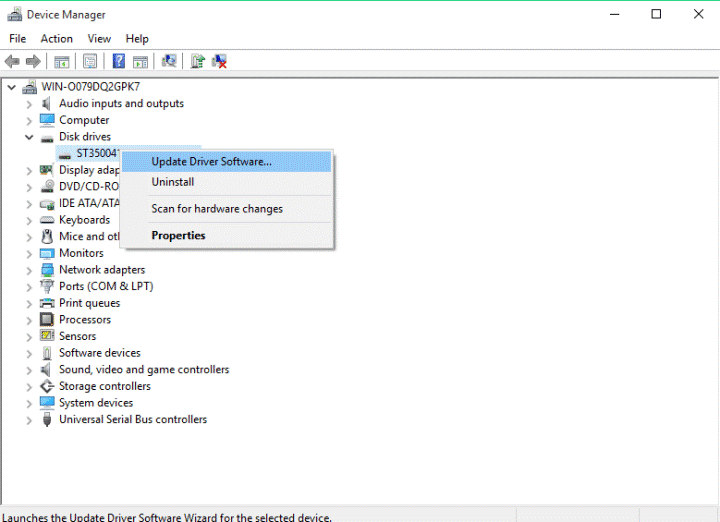The width and height of the screenshot is (720, 522).
Task: Click the Print queues printer icon
Action: (x=47, y=303)
